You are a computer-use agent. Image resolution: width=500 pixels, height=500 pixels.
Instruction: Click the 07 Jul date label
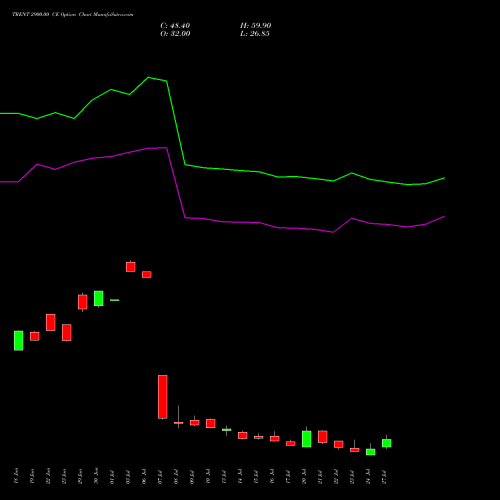[161, 477]
